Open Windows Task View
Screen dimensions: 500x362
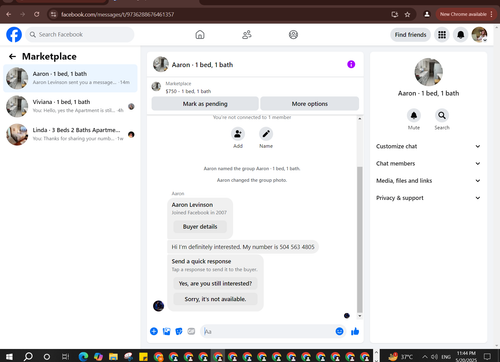point(66,357)
